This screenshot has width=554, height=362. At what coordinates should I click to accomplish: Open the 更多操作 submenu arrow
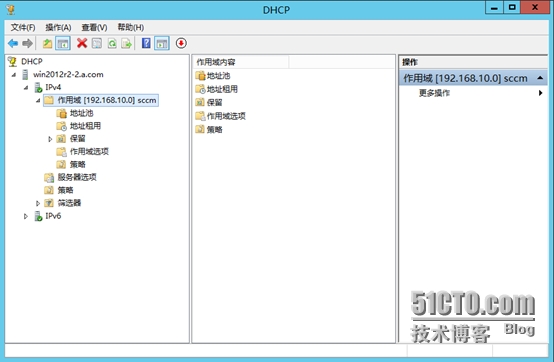pos(540,93)
